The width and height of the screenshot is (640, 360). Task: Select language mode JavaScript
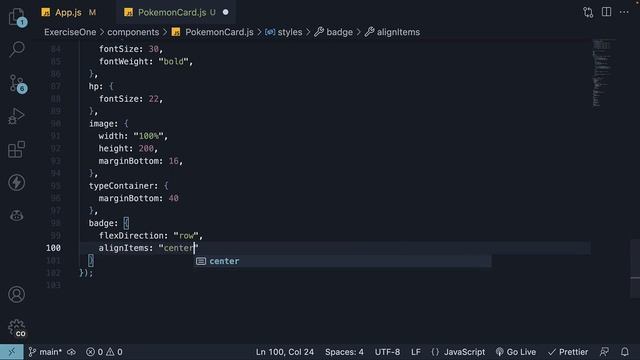[458, 352]
